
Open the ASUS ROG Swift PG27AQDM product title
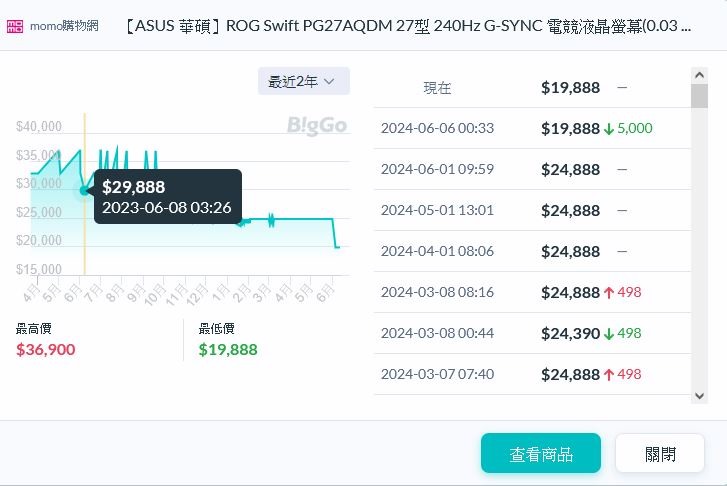(x=408, y=25)
